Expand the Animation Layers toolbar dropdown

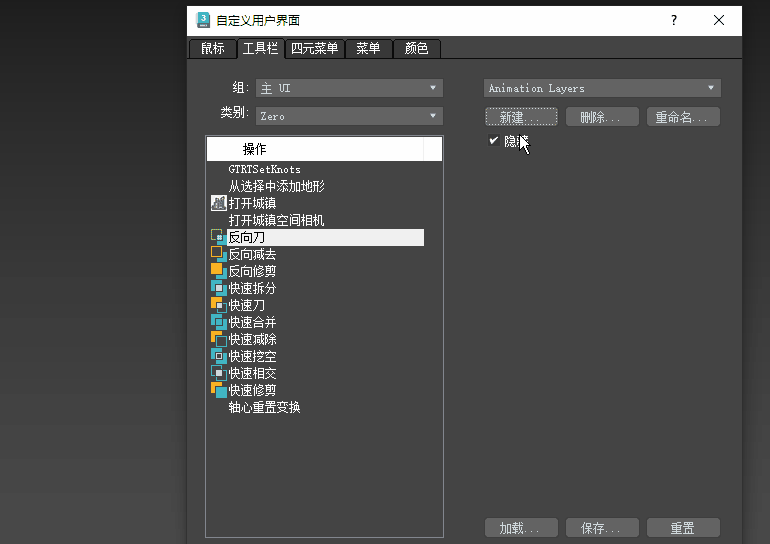pyautogui.click(x=602, y=88)
